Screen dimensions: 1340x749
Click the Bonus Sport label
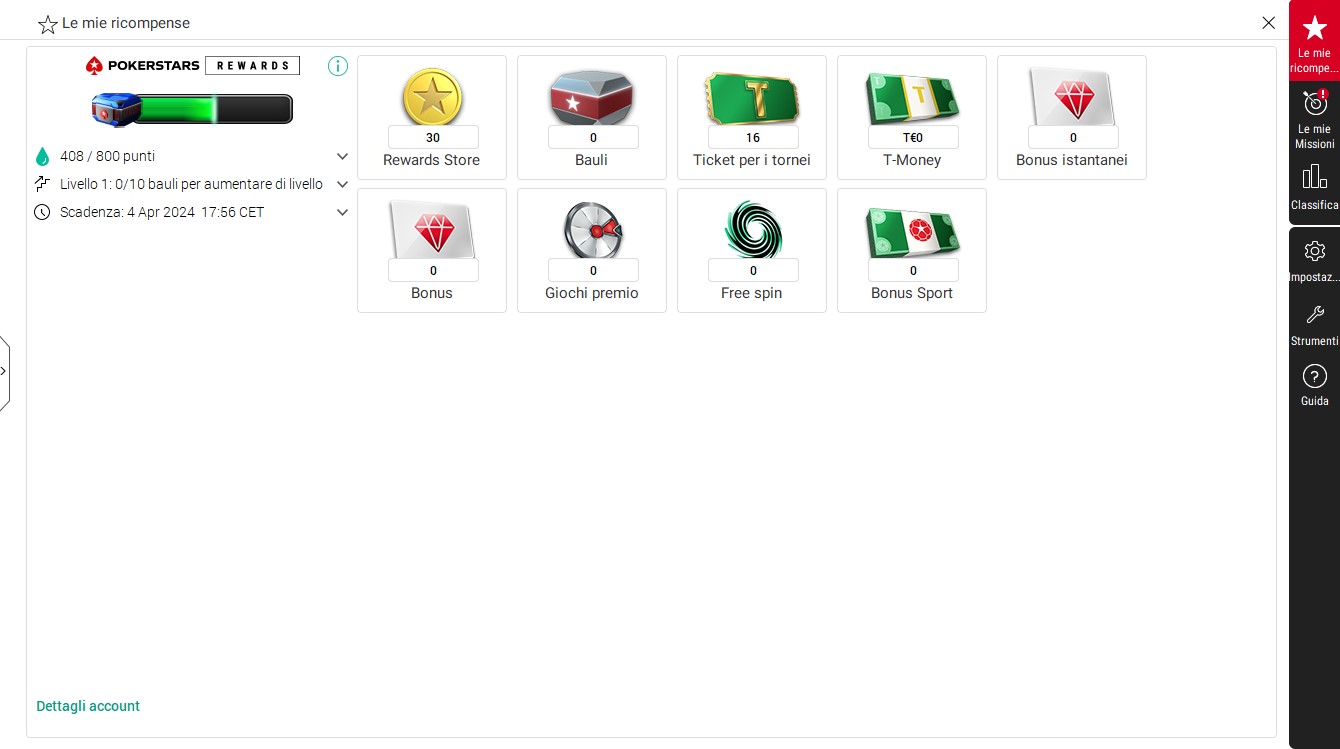(912, 293)
